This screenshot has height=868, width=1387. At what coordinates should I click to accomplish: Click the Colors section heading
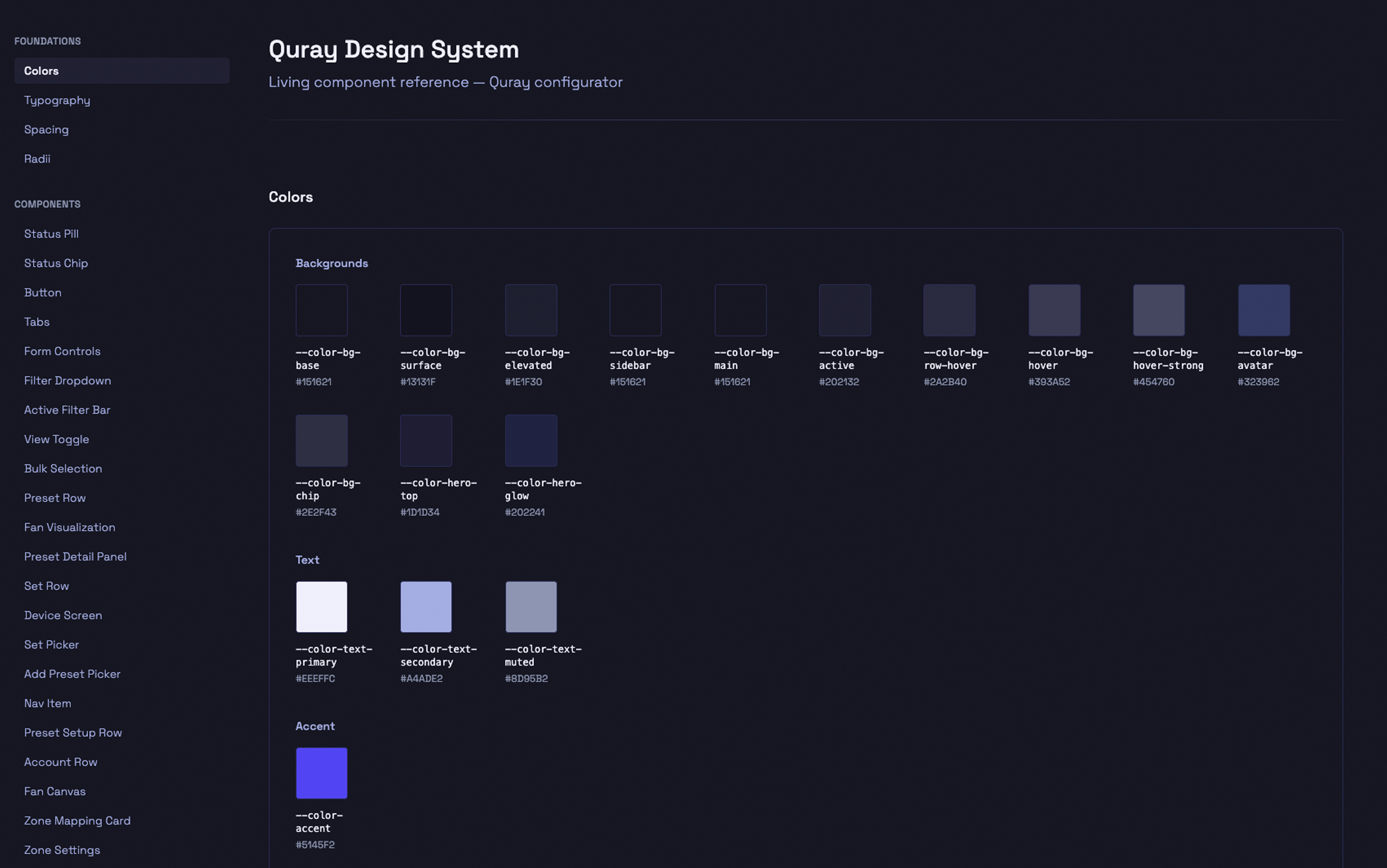tap(291, 197)
